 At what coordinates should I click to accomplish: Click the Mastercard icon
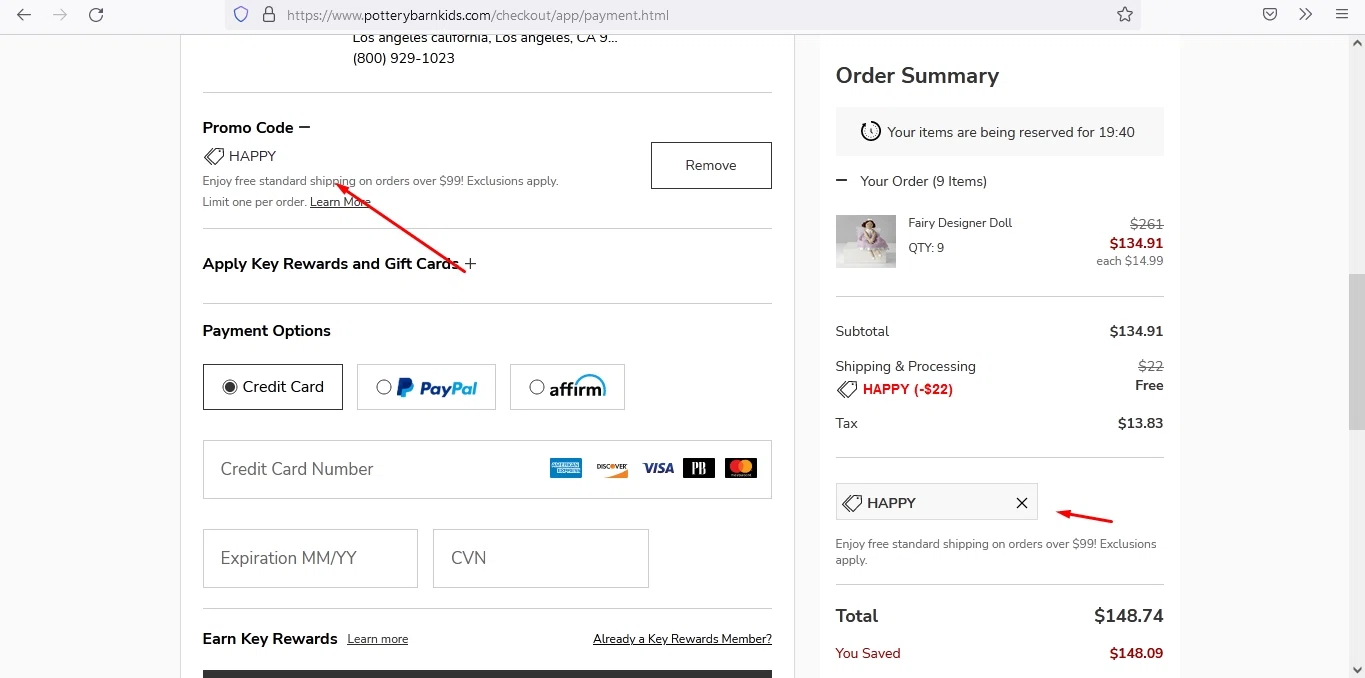click(740, 468)
